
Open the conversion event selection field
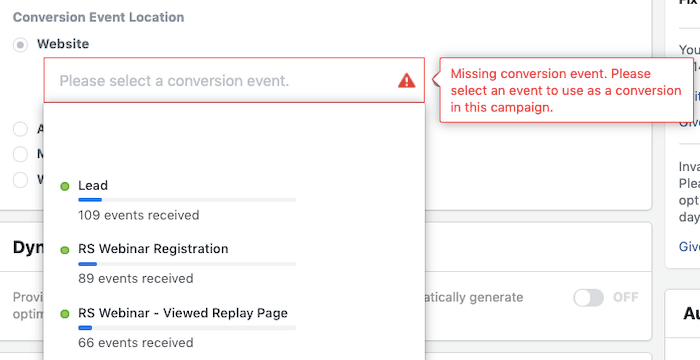pyautogui.click(x=234, y=80)
